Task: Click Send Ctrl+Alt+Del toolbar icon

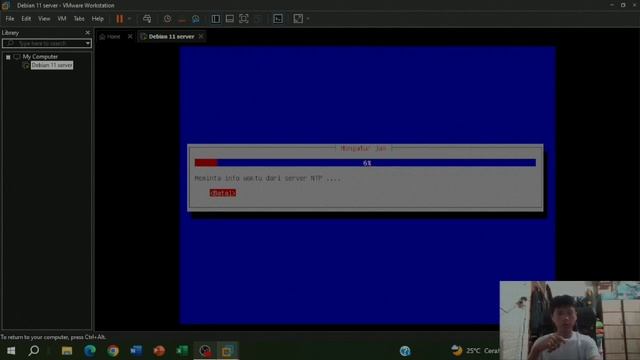Action: click(147, 19)
